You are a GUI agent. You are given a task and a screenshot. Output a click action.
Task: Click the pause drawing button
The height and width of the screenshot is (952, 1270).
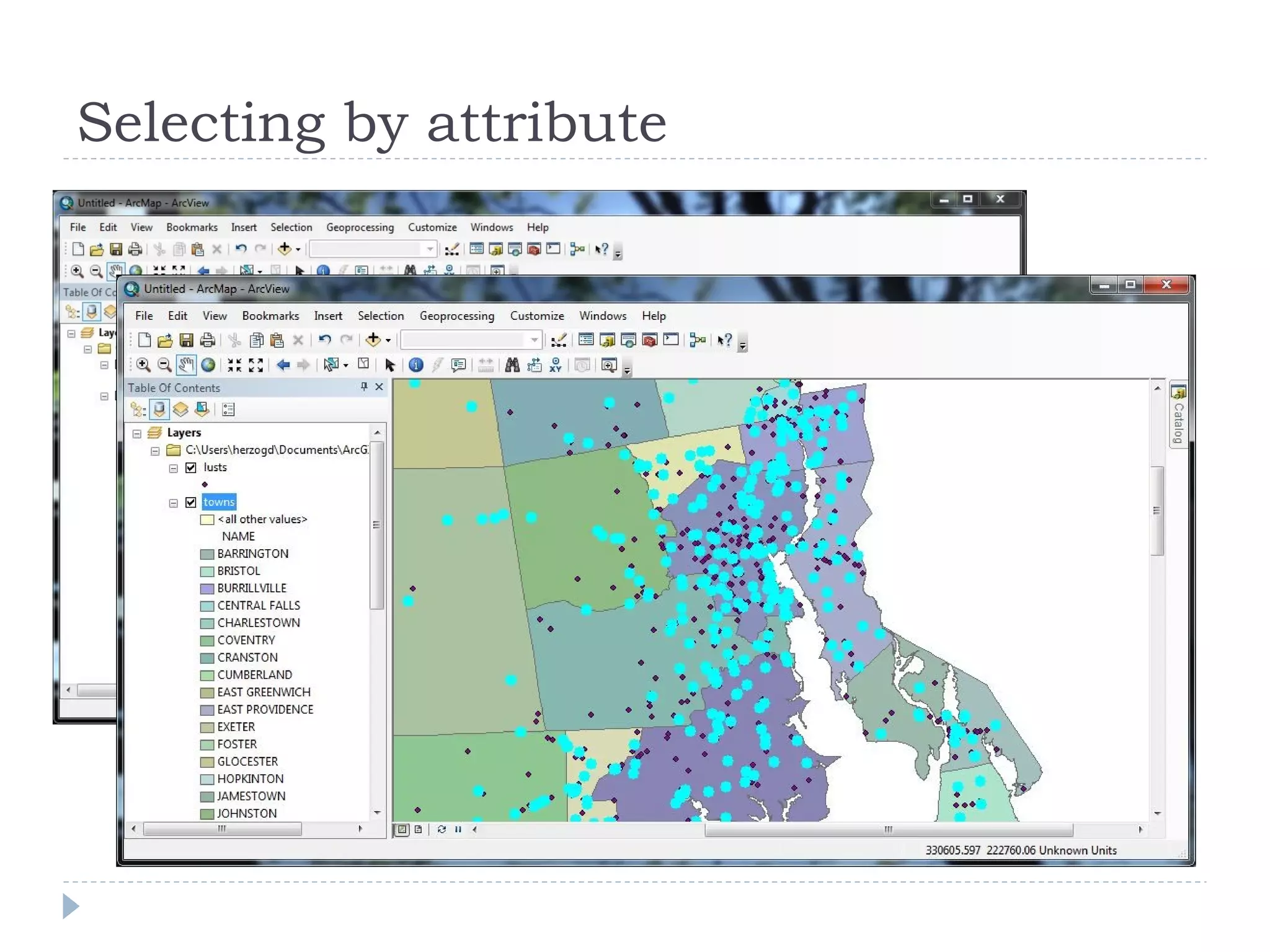point(458,829)
